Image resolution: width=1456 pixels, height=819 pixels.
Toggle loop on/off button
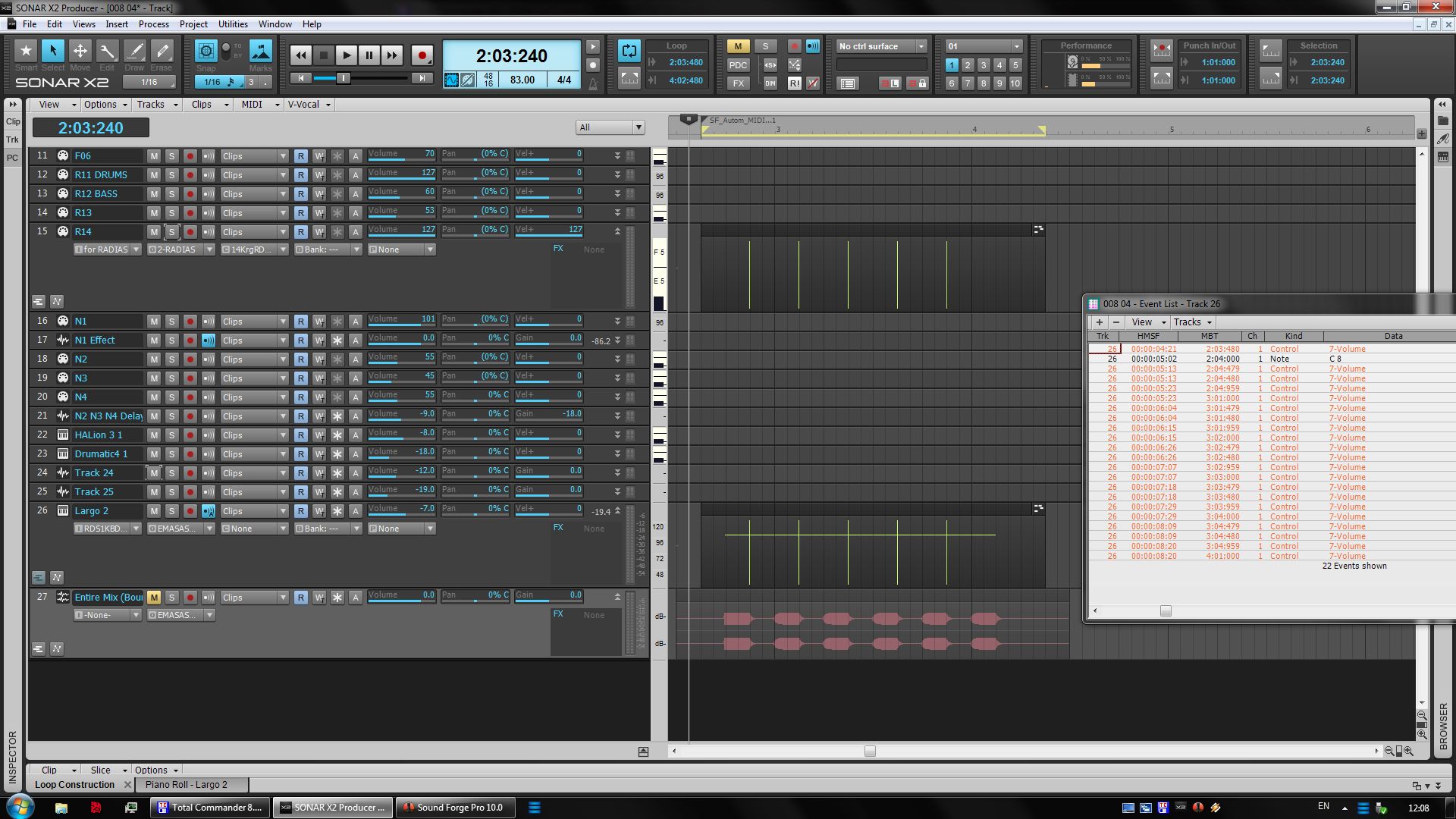[629, 52]
